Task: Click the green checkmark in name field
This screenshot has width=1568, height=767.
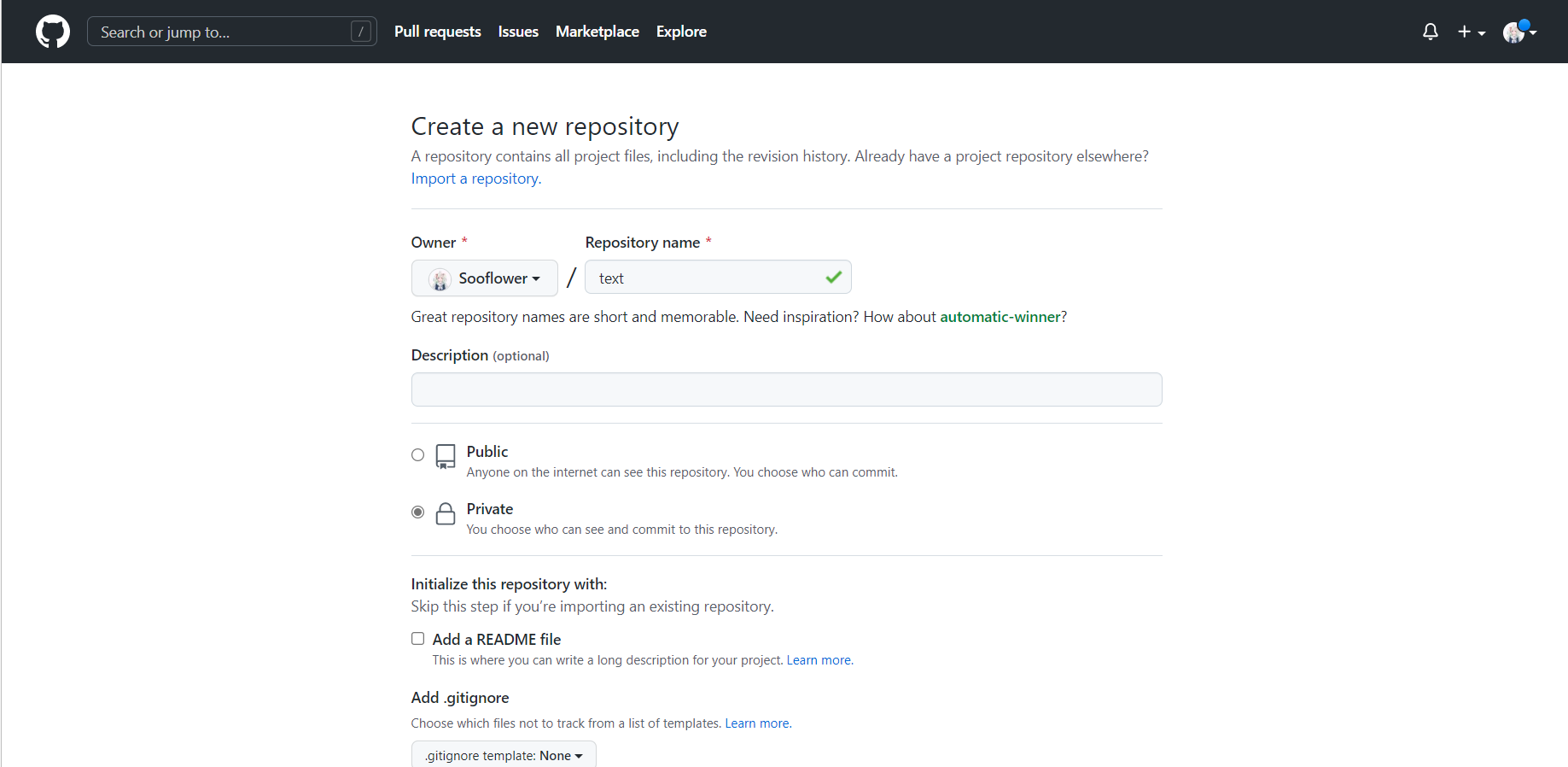Action: (833, 278)
